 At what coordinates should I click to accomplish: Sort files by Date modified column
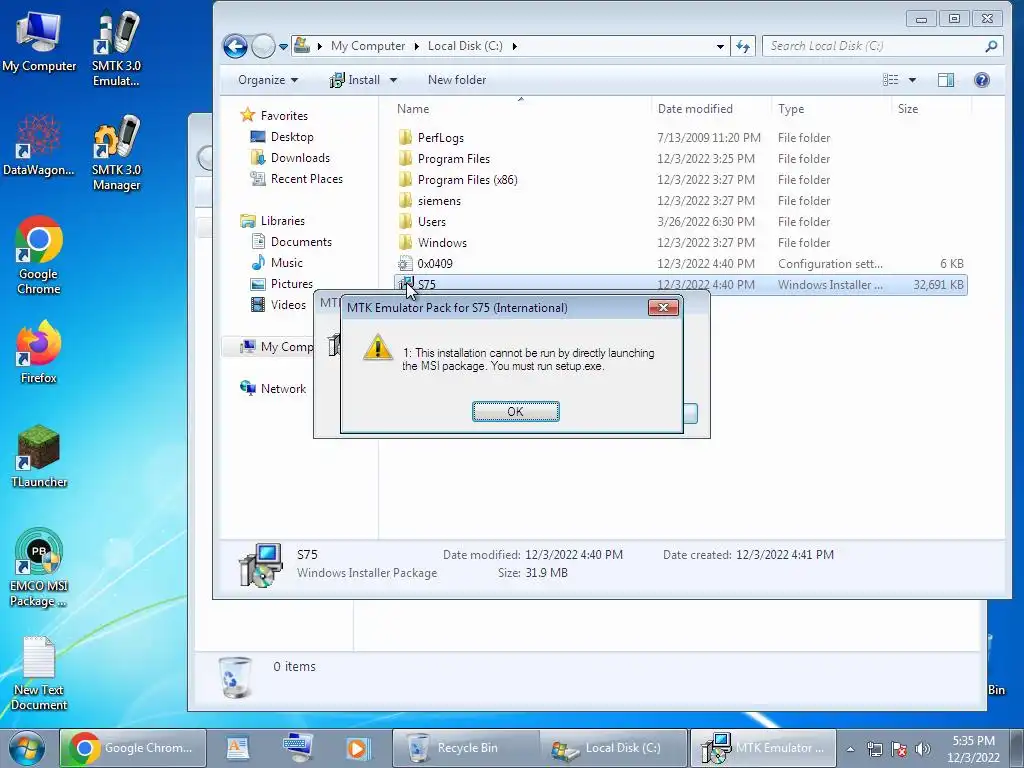coord(695,109)
